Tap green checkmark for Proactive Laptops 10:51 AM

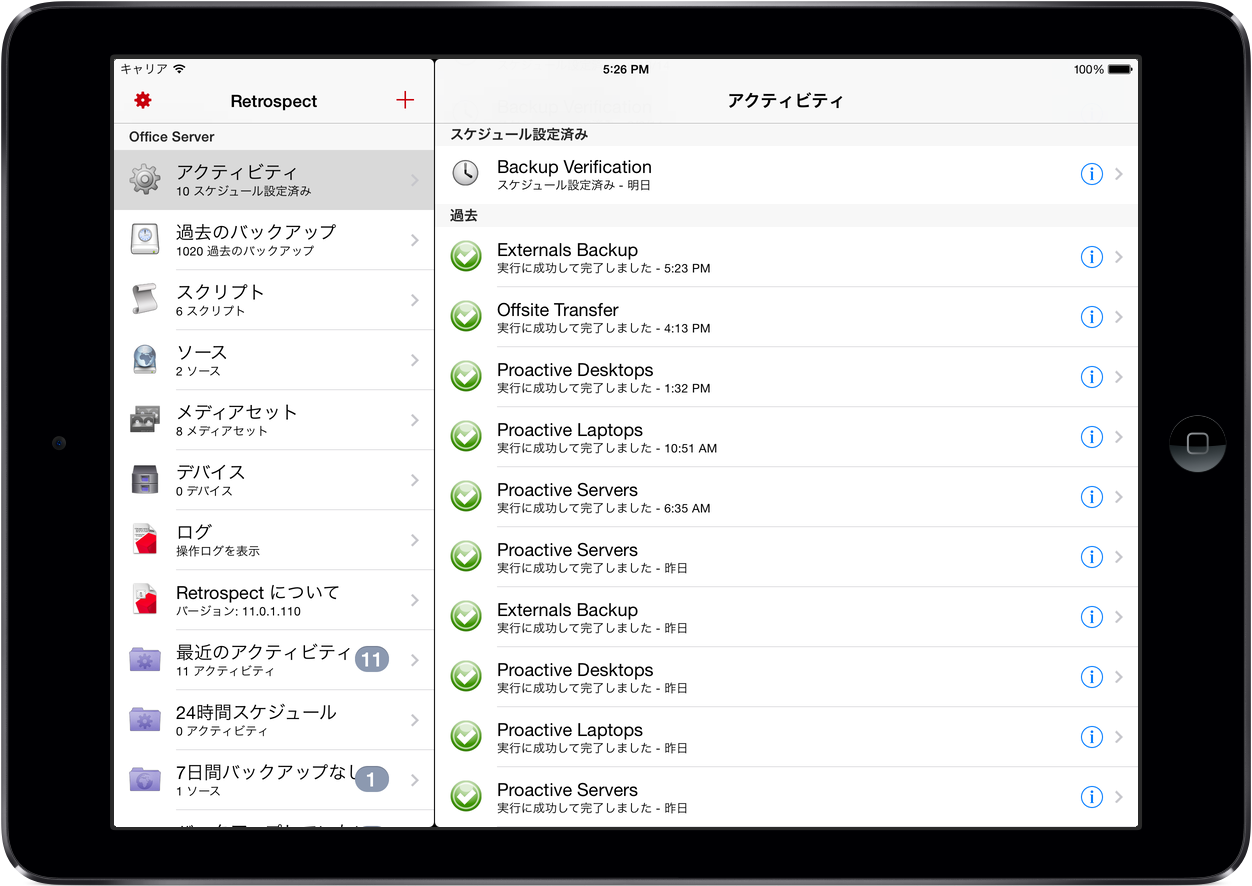pos(466,436)
